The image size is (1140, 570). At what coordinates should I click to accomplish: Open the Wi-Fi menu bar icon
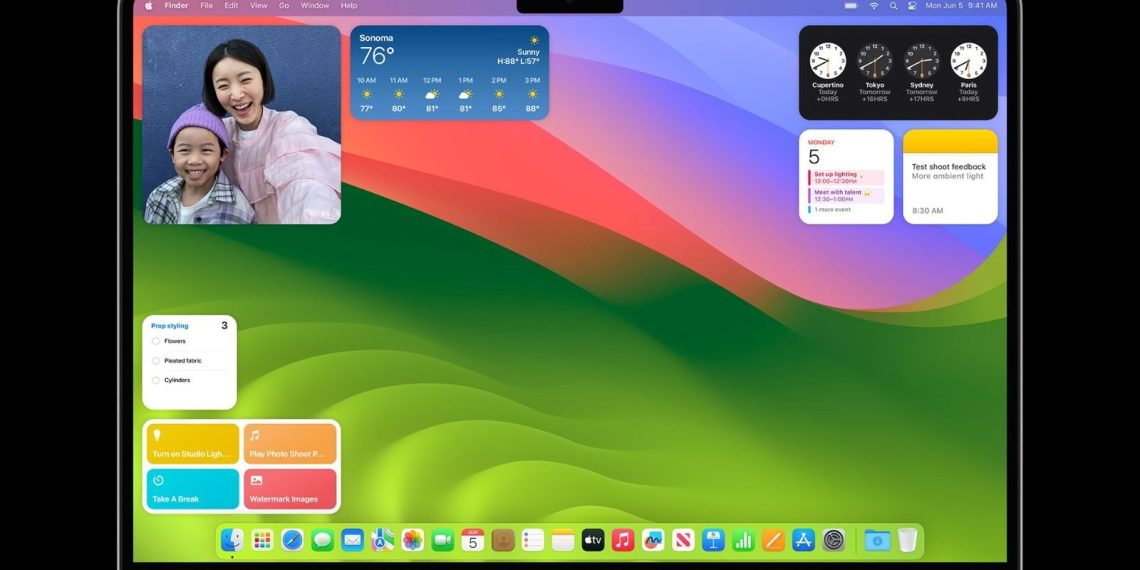(x=874, y=6)
